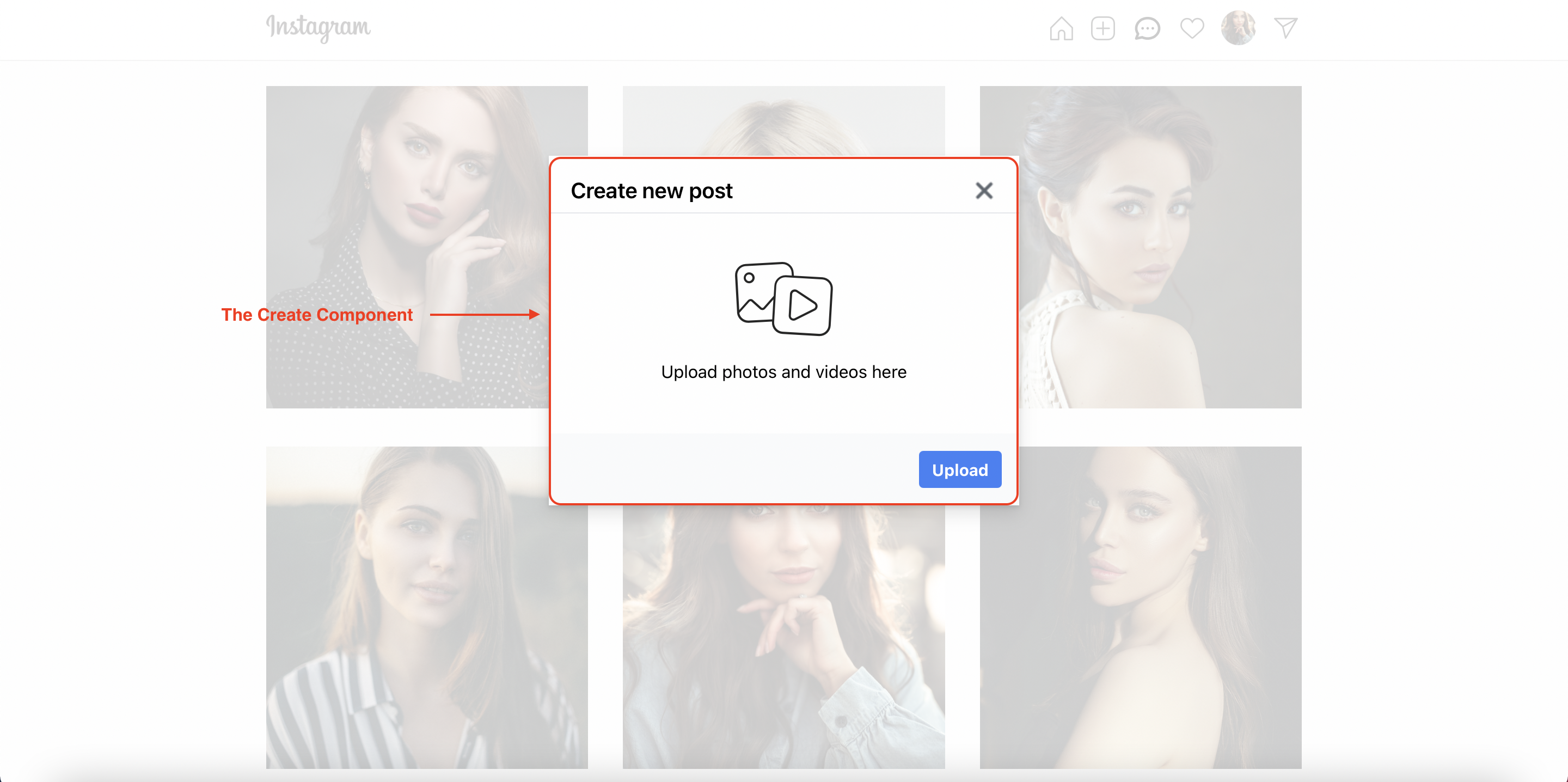
Task: Open the photo of blonde woman at top center
Action: 783,120
